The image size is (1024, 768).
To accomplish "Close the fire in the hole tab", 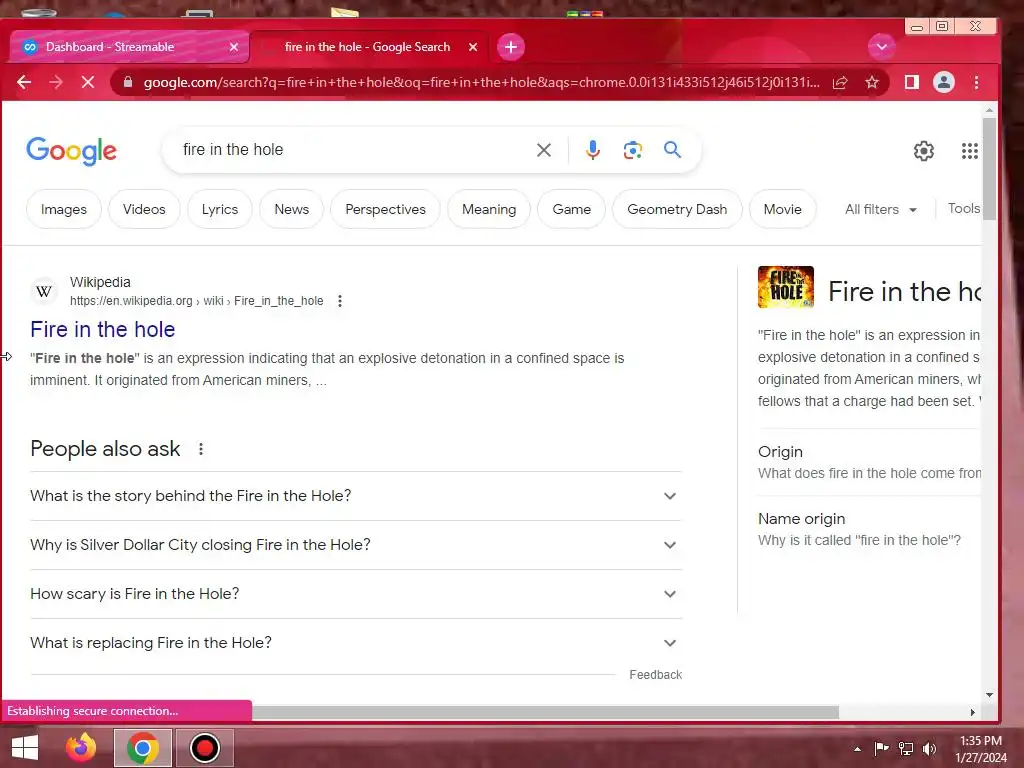I will pyautogui.click(x=473, y=47).
